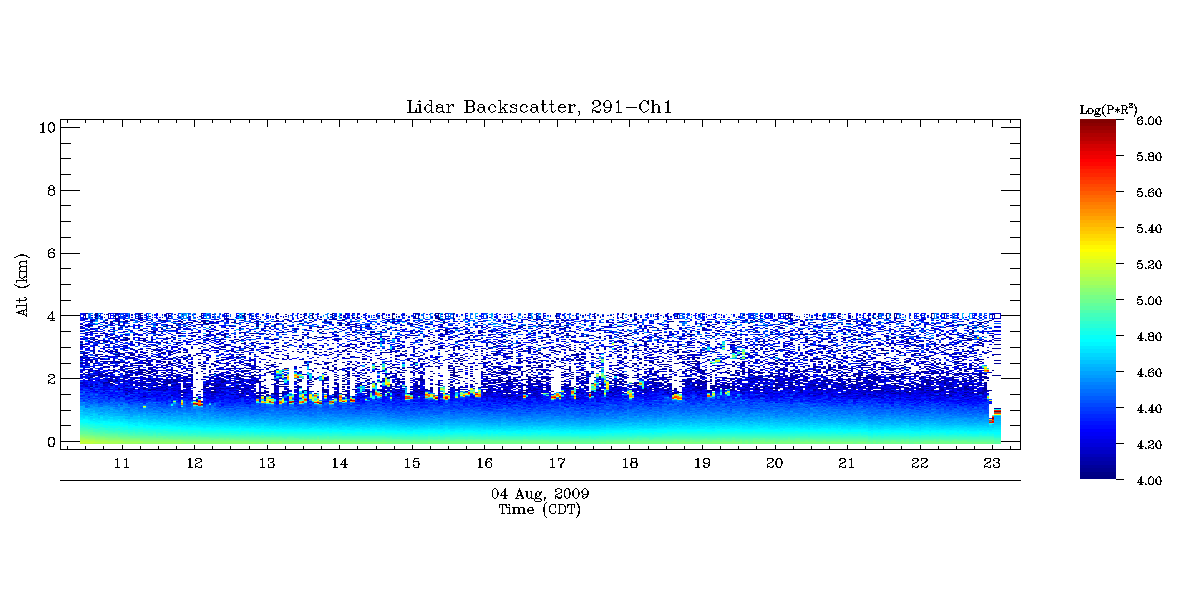This screenshot has height=600, width=1200.
Task: Click y-axis tick label 6
Action: tap(50, 253)
